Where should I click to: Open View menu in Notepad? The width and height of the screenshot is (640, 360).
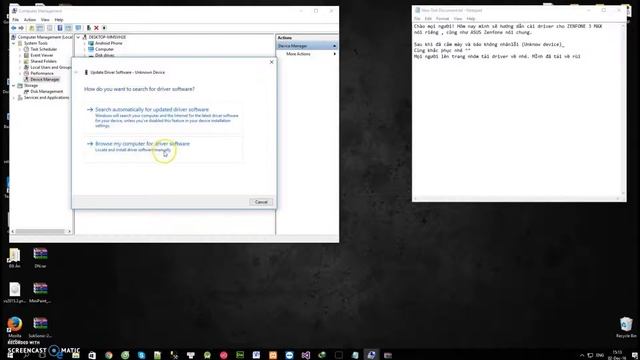point(458,19)
